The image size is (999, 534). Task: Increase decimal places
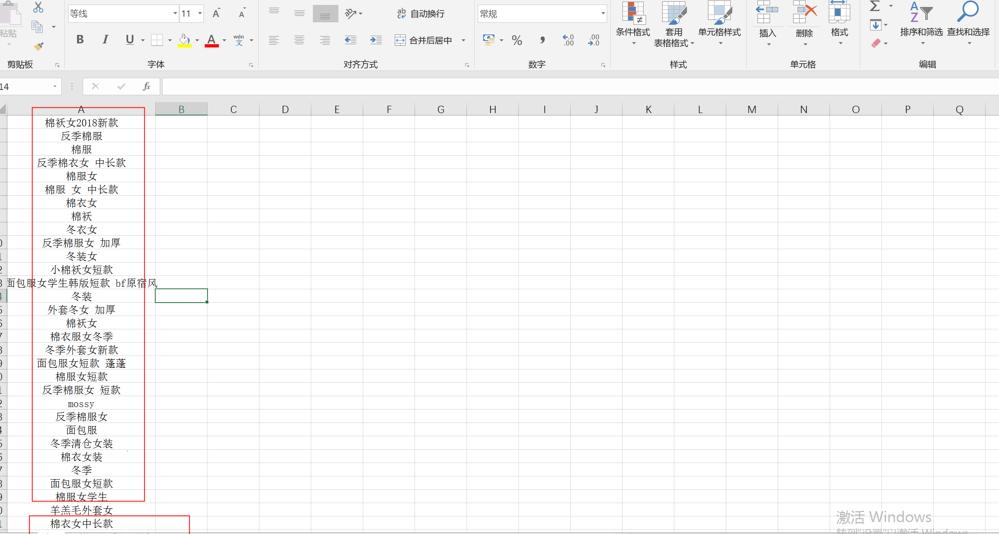click(568, 40)
